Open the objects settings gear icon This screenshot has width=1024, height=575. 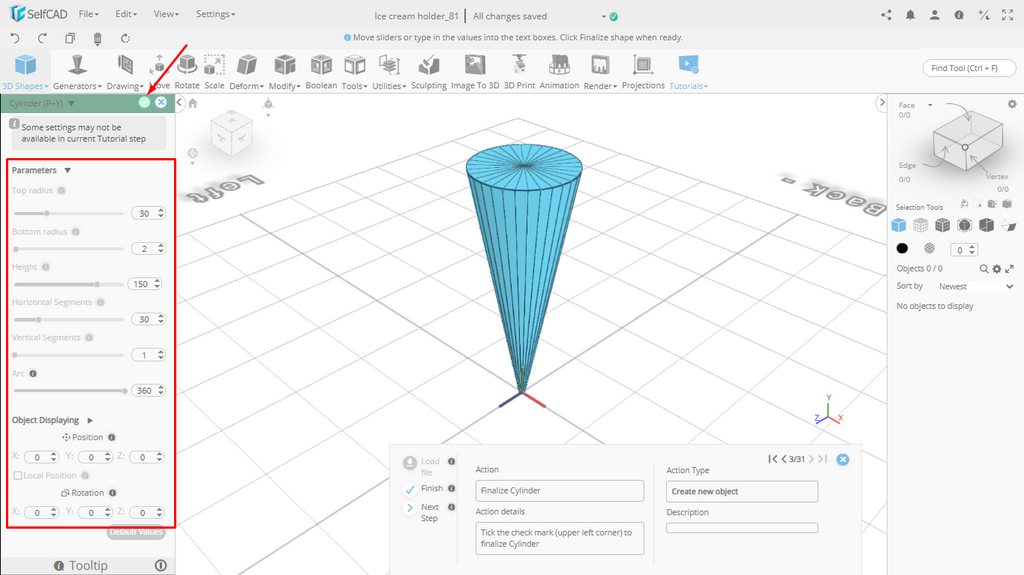pyautogui.click(x=997, y=269)
